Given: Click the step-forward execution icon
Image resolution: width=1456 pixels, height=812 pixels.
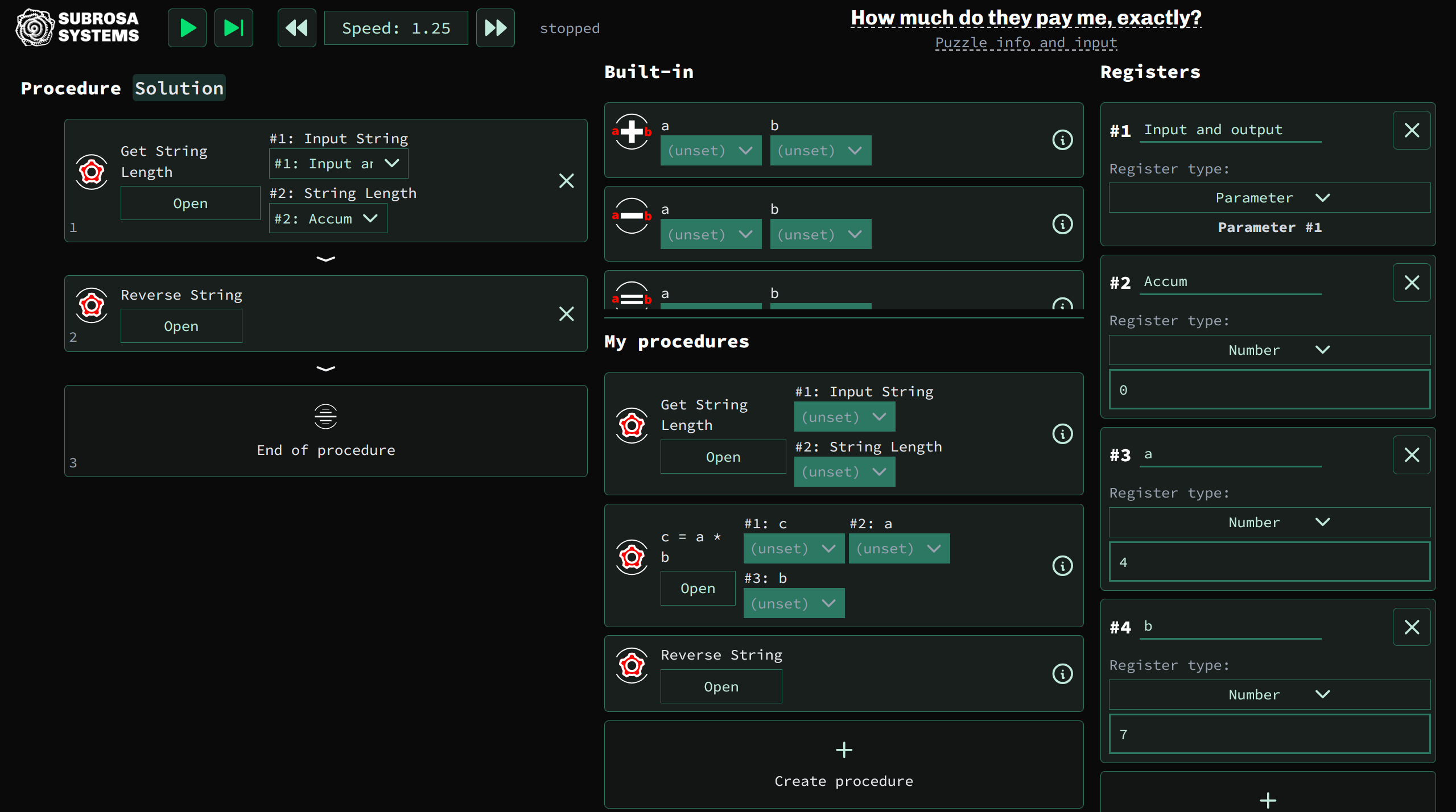Looking at the screenshot, I should pos(233,28).
